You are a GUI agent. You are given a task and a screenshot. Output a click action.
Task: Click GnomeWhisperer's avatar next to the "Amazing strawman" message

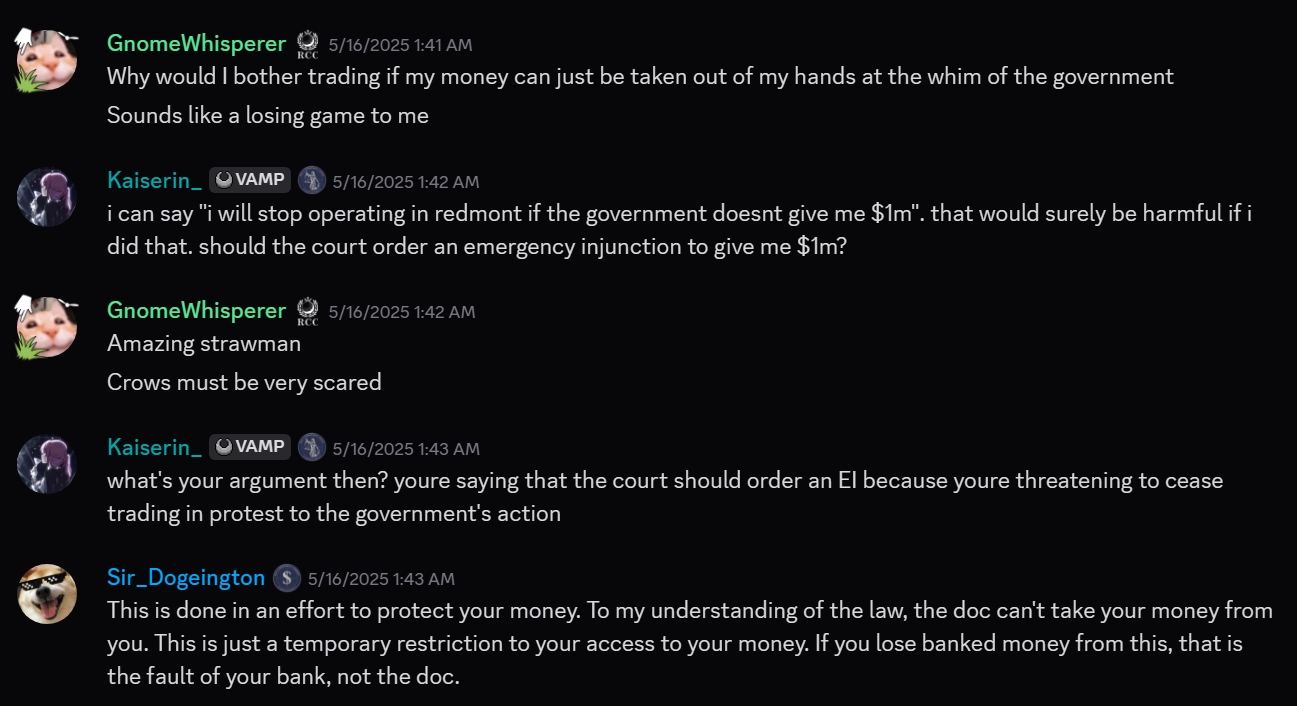[46, 327]
